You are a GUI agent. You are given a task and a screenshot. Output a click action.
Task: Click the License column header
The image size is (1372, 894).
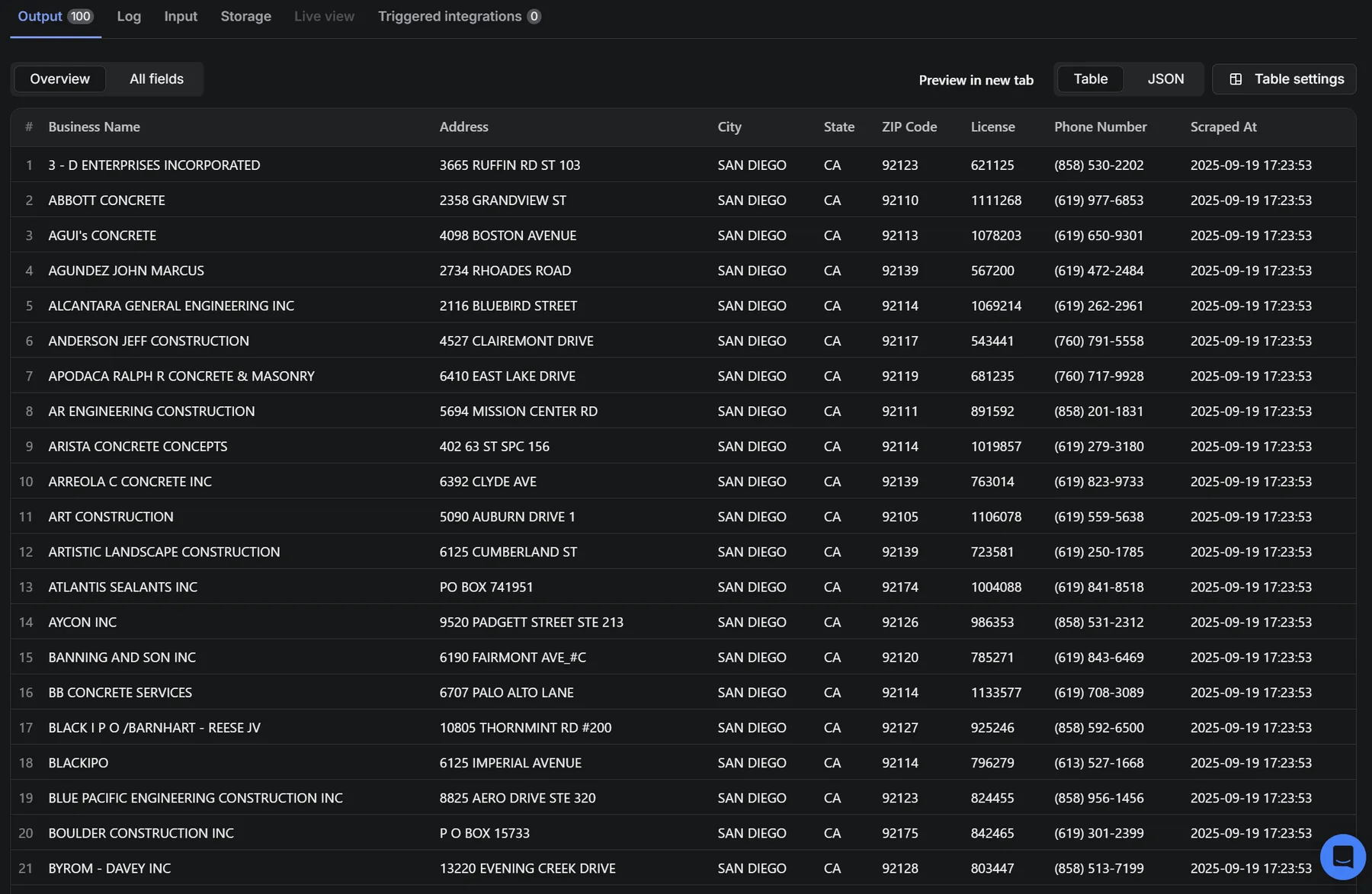pos(992,127)
